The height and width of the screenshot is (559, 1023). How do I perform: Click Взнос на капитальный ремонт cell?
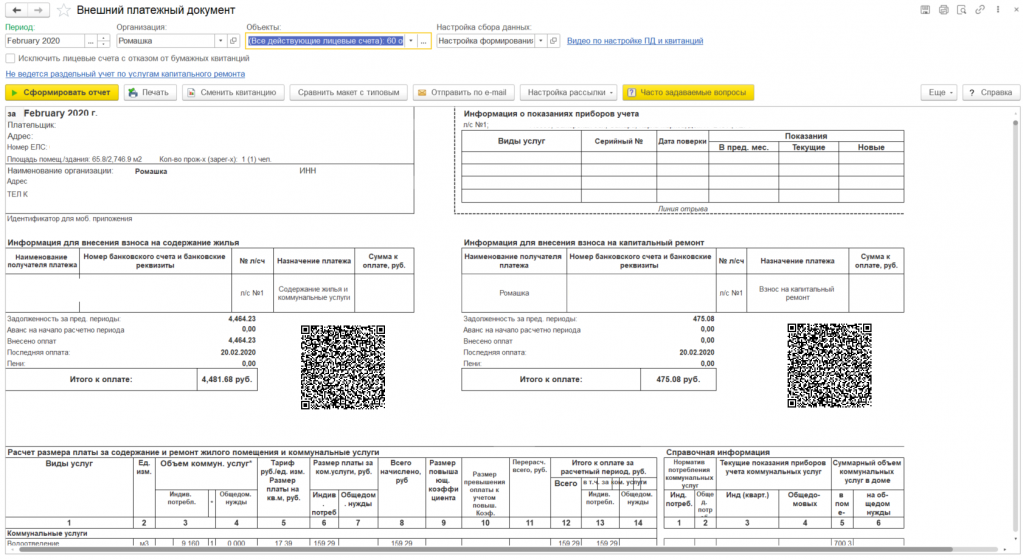coord(797,293)
